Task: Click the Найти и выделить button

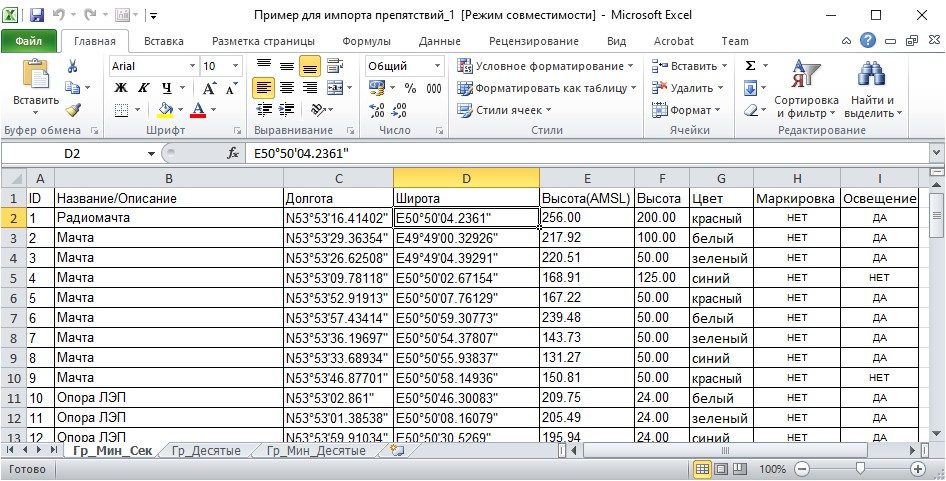Action: click(873, 90)
